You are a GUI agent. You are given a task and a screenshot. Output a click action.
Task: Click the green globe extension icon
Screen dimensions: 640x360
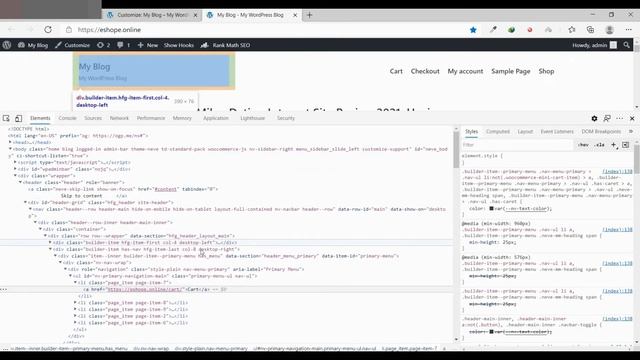click(x=511, y=30)
